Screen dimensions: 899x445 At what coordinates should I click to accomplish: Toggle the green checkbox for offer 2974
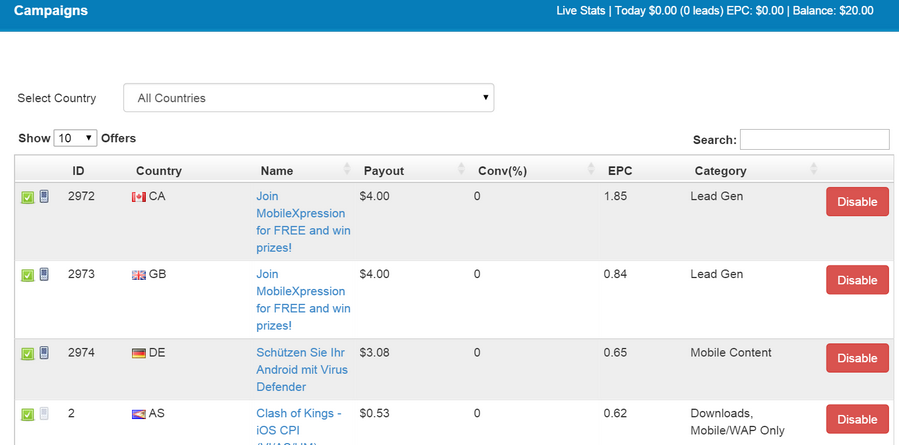point(28,354)
